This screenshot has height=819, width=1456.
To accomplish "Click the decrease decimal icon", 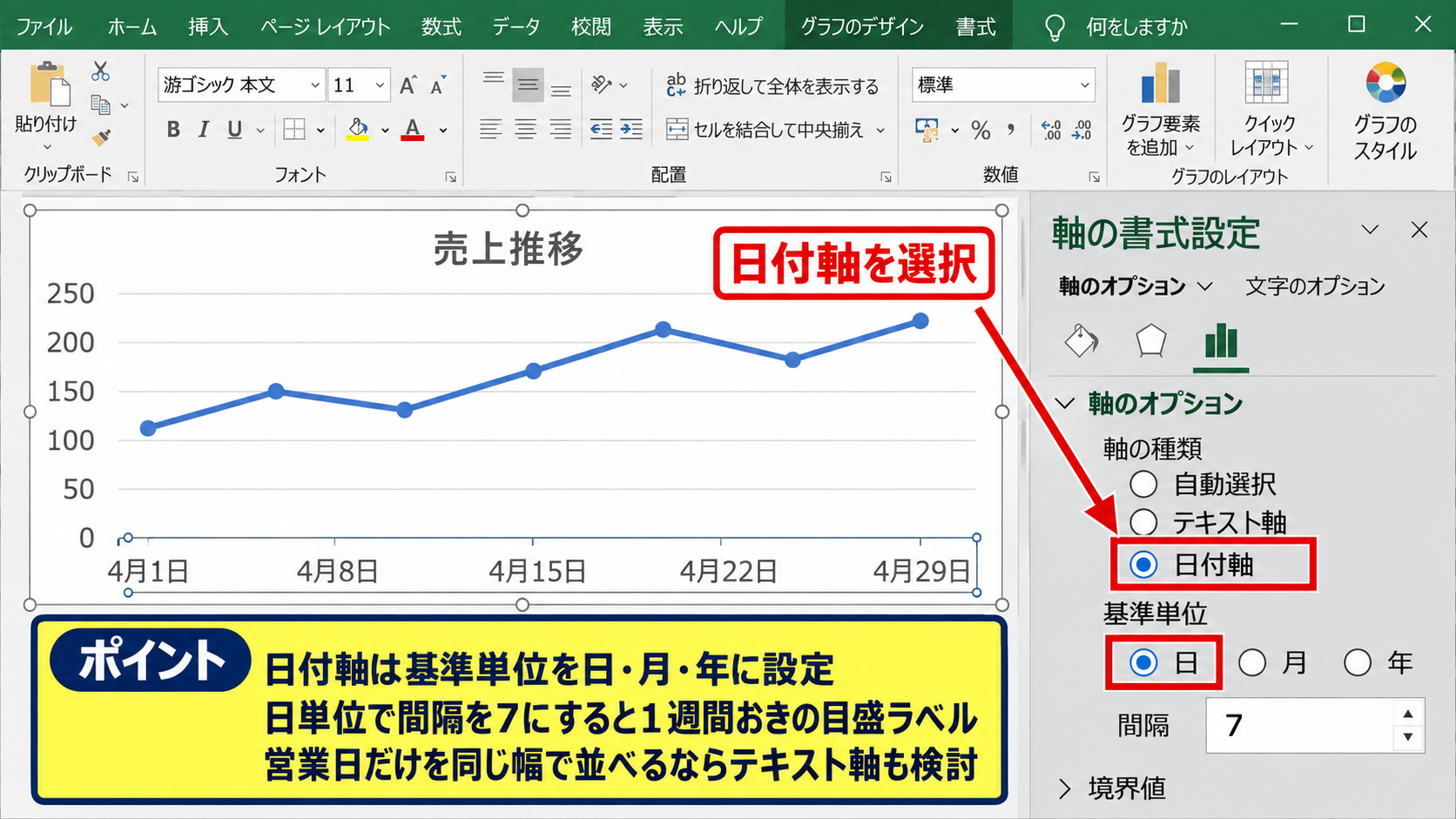I will [x=1082, y=130].
